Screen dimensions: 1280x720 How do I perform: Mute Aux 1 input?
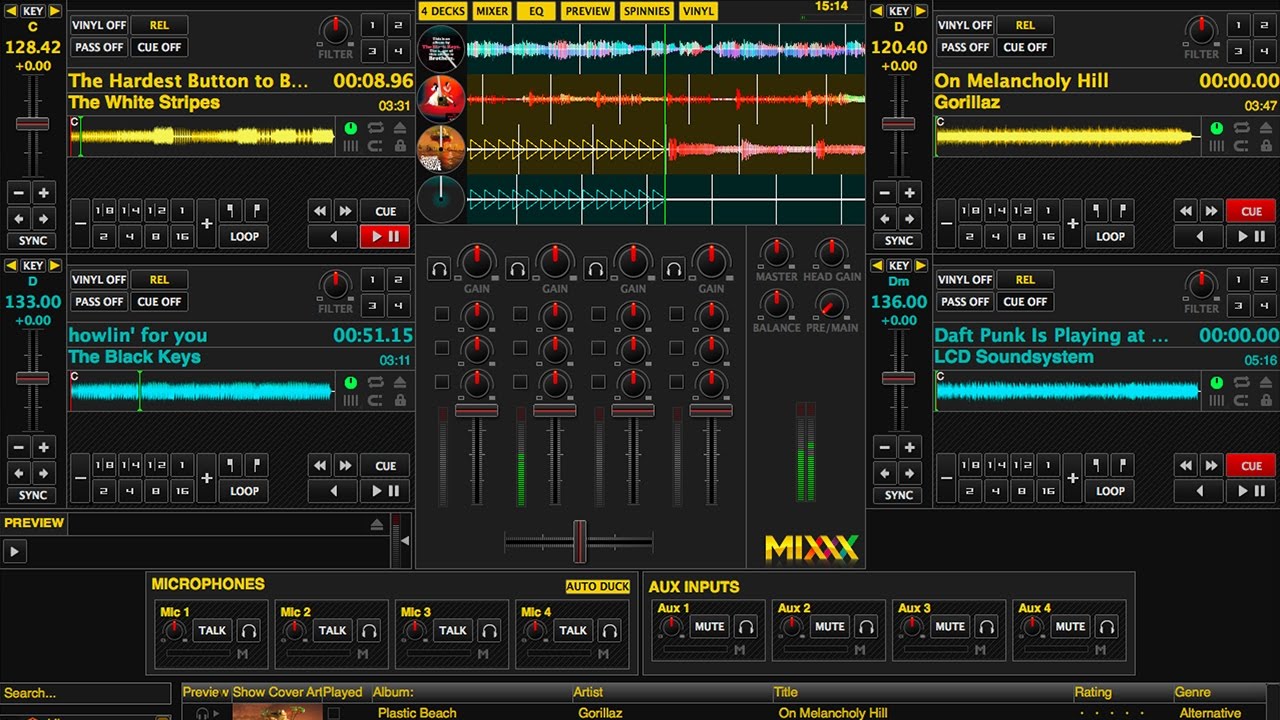click(709, 627)
